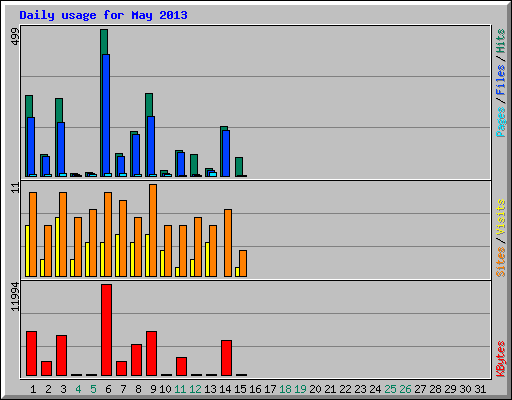The height and width of the screenshot is (400, 512).
Task: Click the title 'Daily usage for May 2013'
Action: click(103, 15)
